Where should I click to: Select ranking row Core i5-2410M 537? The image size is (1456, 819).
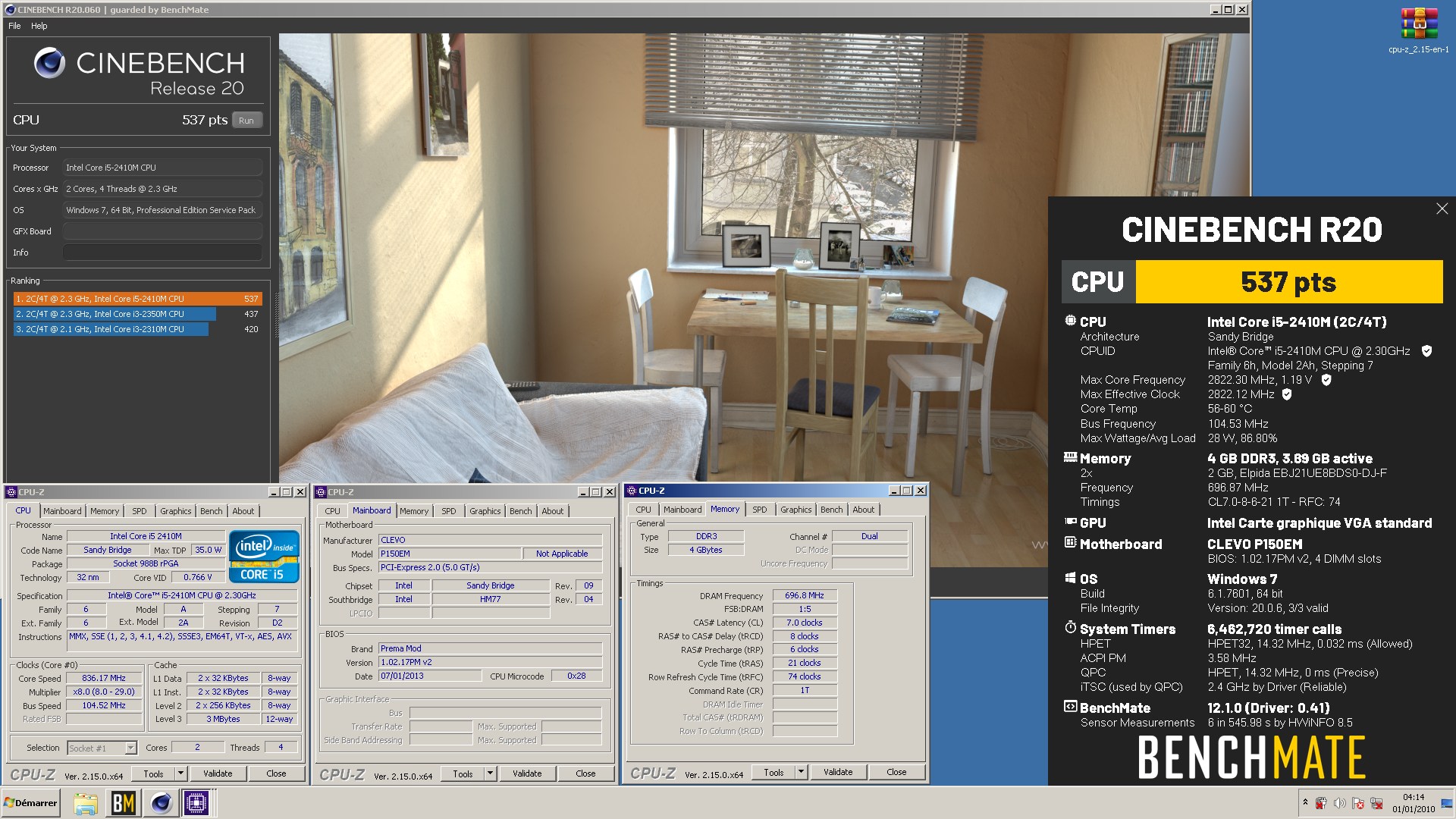tap(137, 299)
